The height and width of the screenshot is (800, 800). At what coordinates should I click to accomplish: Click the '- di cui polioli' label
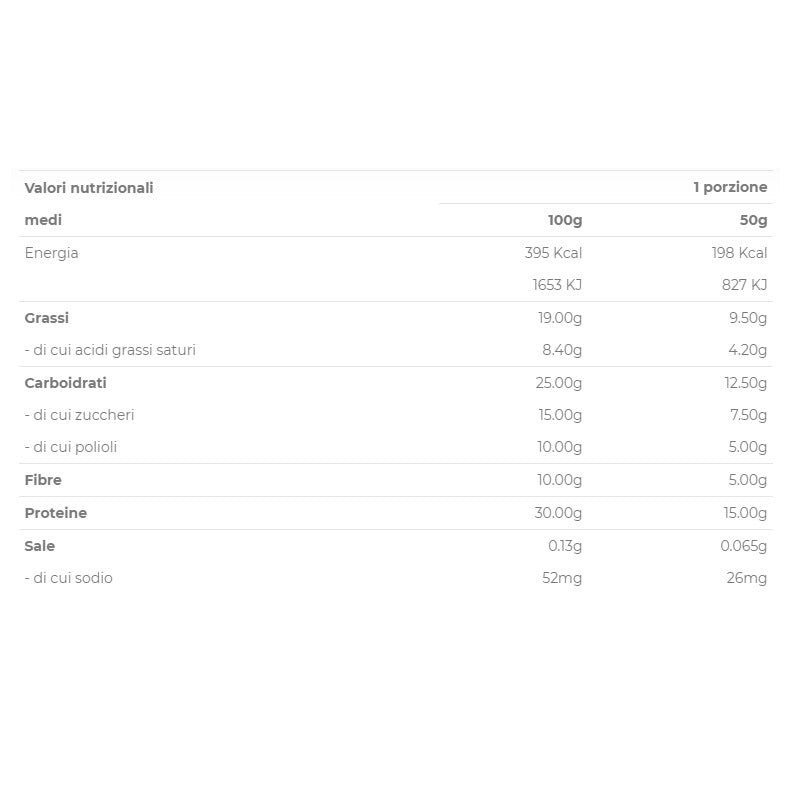point(71,447)
